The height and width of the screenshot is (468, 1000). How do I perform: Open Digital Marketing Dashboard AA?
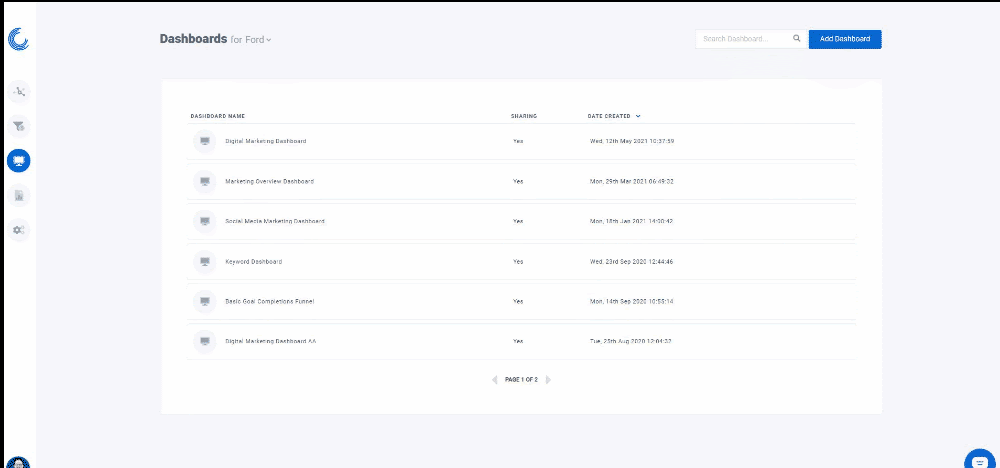(x=270, y=341)
